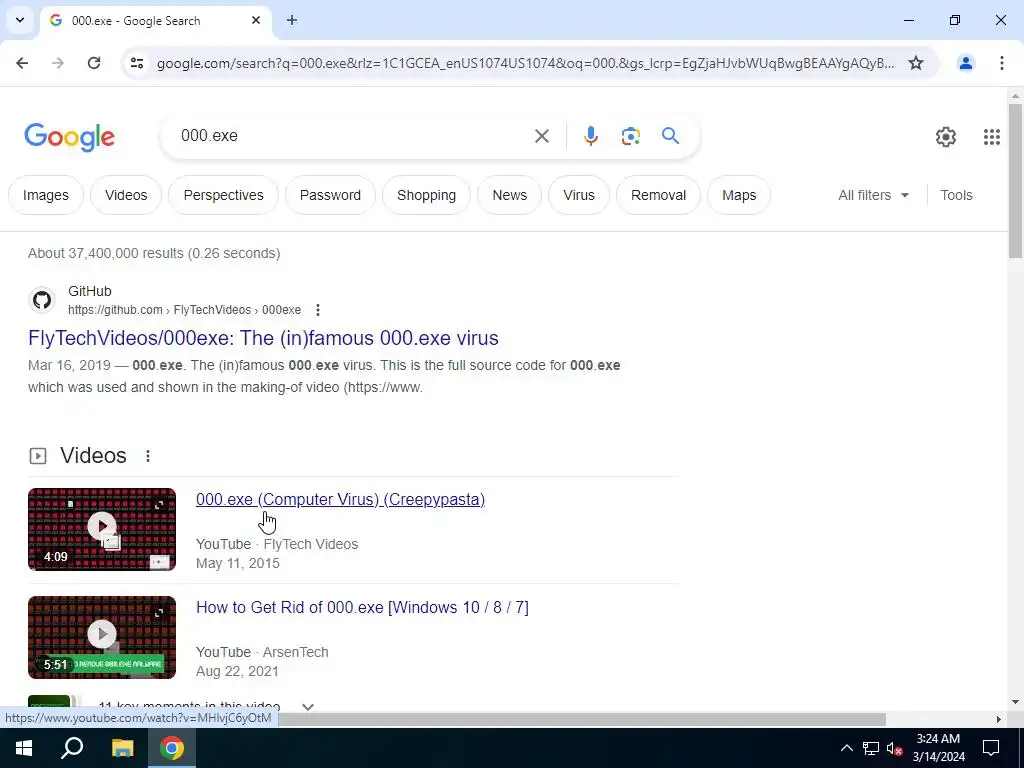Screen dimensions: 1024x768
Task: Go back to the previous page
Action: click(x=22, y=63)
